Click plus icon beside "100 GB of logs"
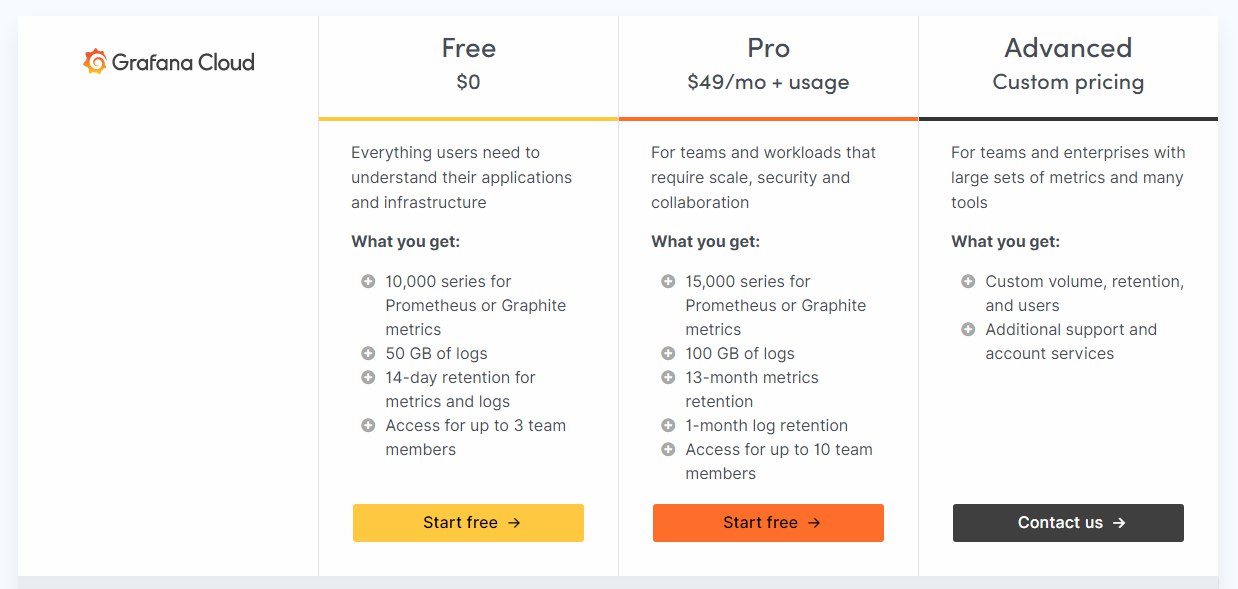1238x589 pixels. pos(668,353)
